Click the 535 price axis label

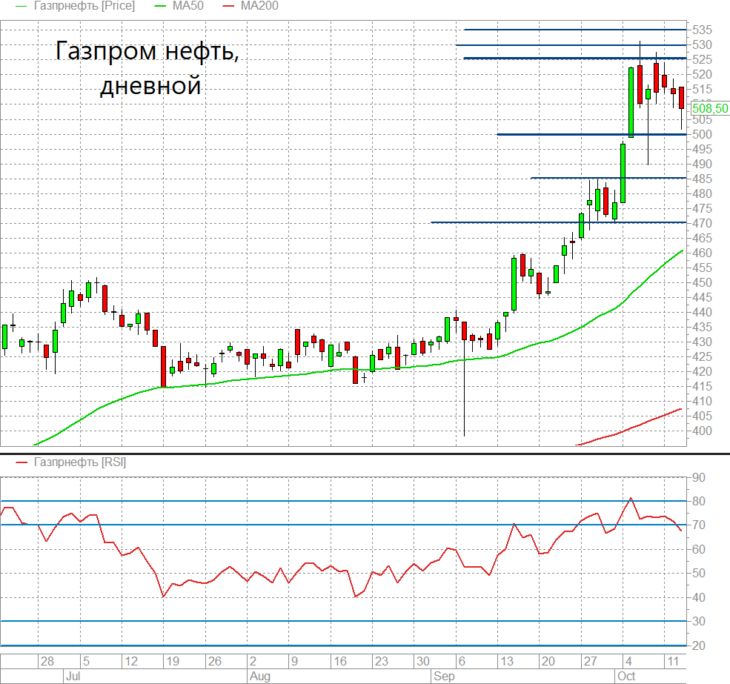click(702, 30)
